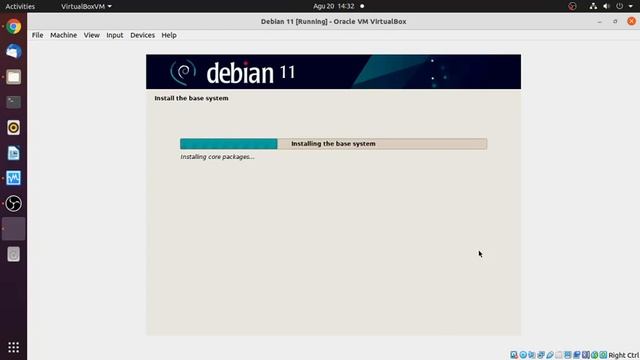Open the network indicator in top bar

click(x=593, y=6)
